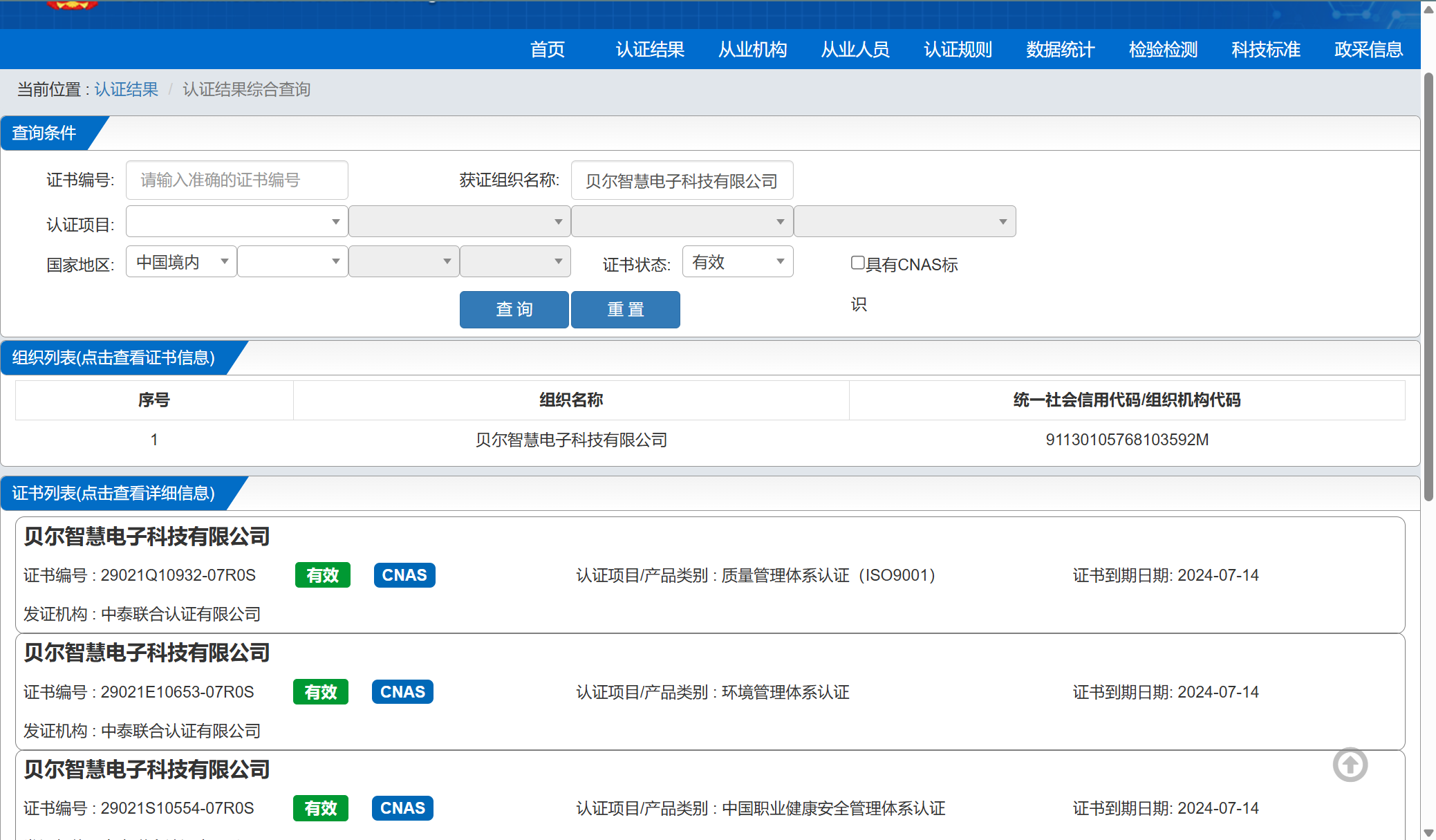Go to 首页 in navigation bar
The image size is (1436, 840).
[548, 49]
